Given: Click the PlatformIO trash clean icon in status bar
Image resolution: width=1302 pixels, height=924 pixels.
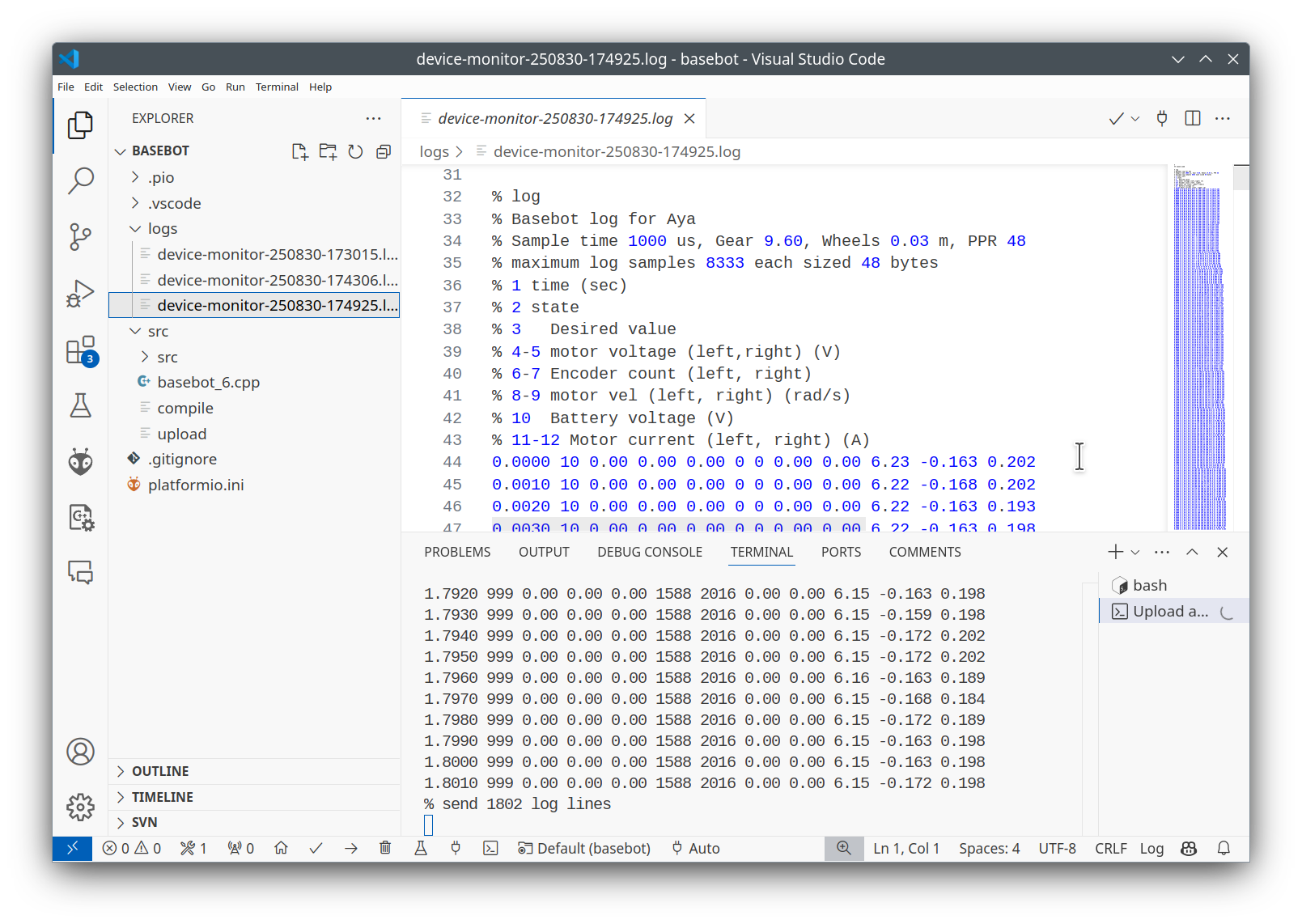Looking at the screenshot, I should 385,848.
